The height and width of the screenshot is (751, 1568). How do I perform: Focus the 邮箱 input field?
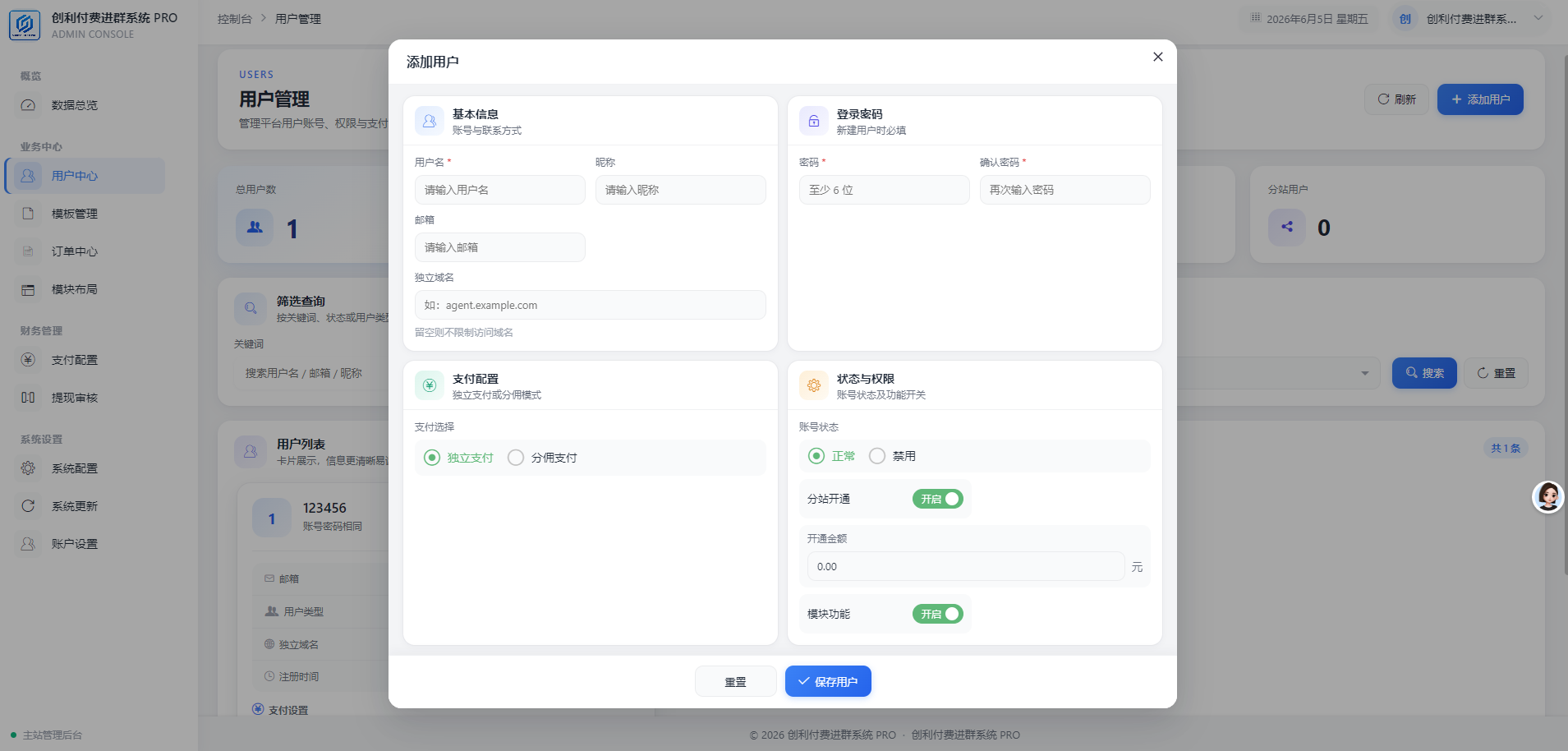499,247
